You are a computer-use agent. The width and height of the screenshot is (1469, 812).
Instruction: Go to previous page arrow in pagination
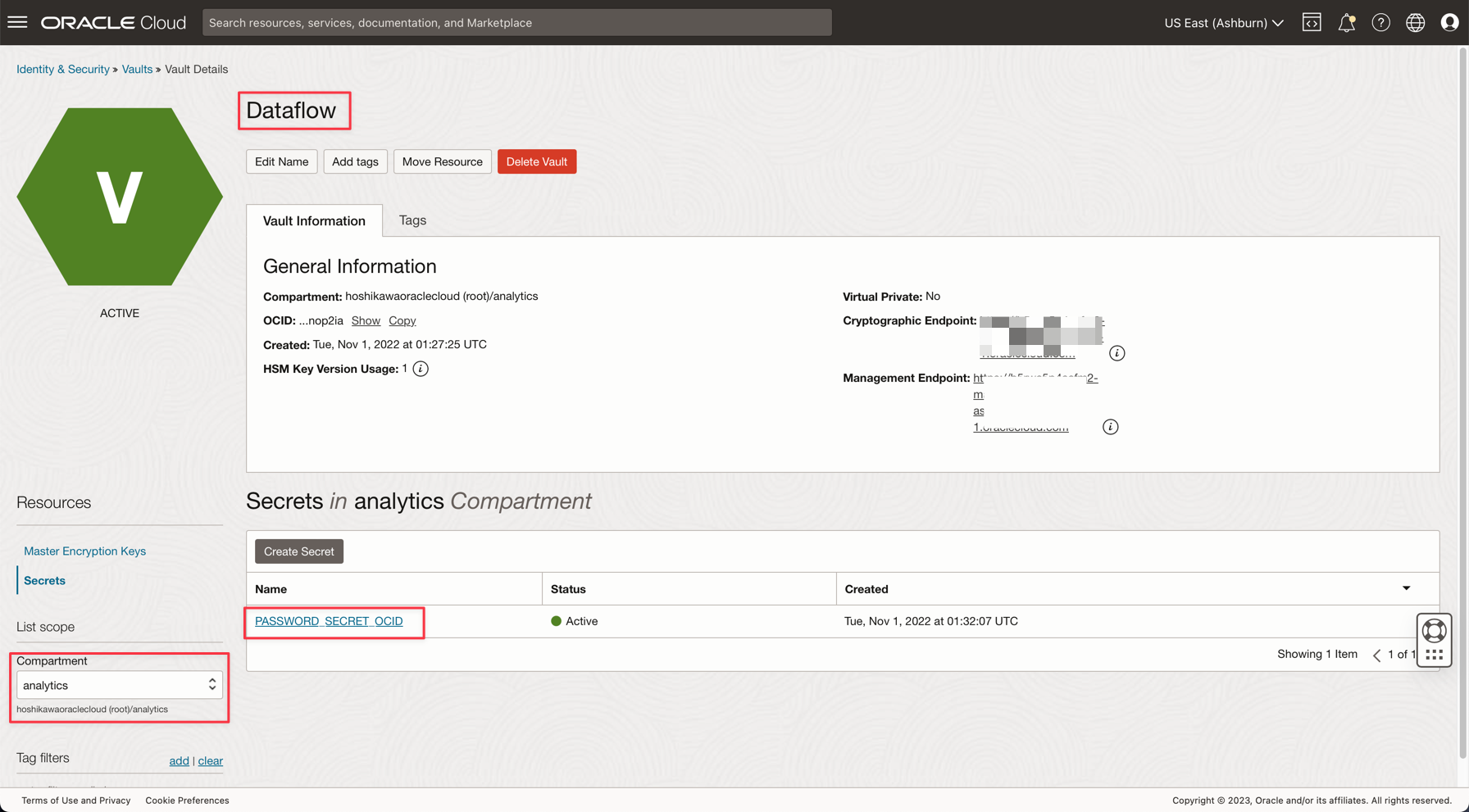(x=1376, y=655)
